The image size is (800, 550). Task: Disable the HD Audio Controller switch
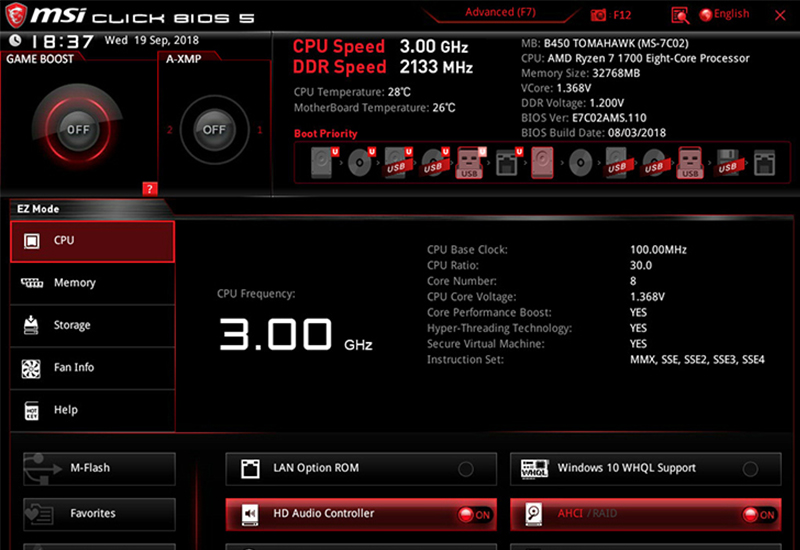[x=474, y=514]
